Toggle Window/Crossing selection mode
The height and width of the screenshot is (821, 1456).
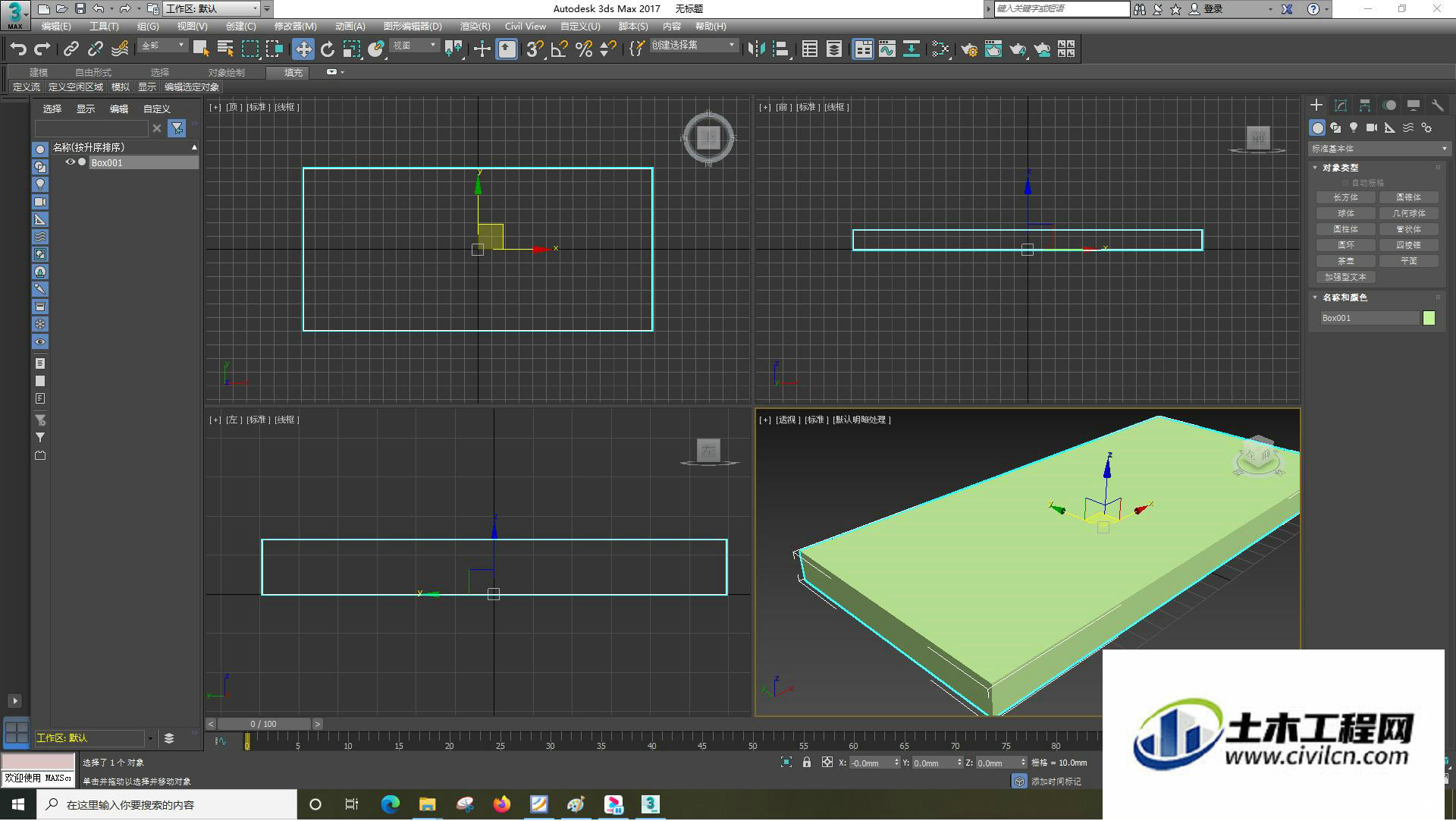274,49
